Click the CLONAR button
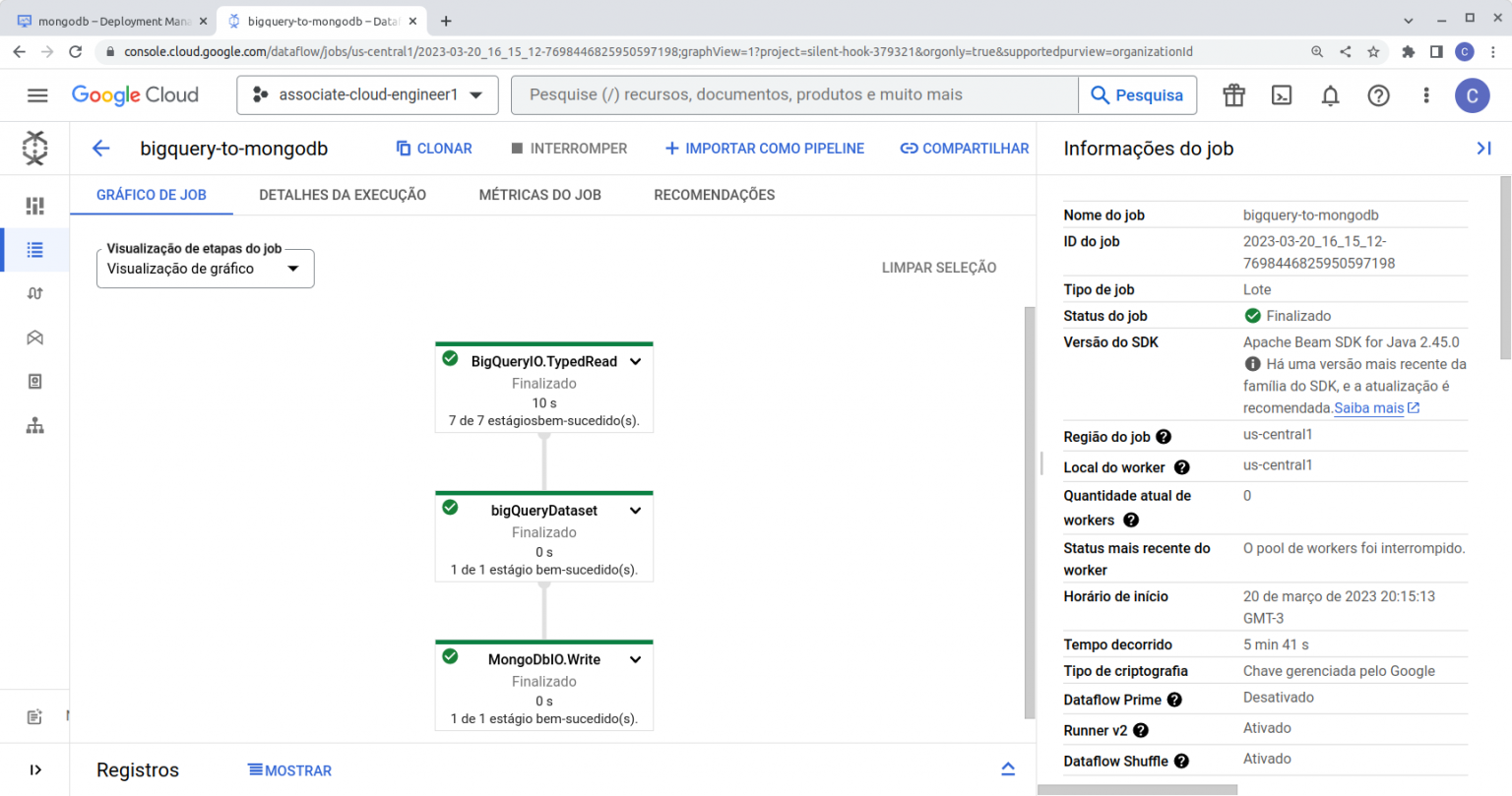This screenshot has height=796, width=1512. [x=434, y=148]
